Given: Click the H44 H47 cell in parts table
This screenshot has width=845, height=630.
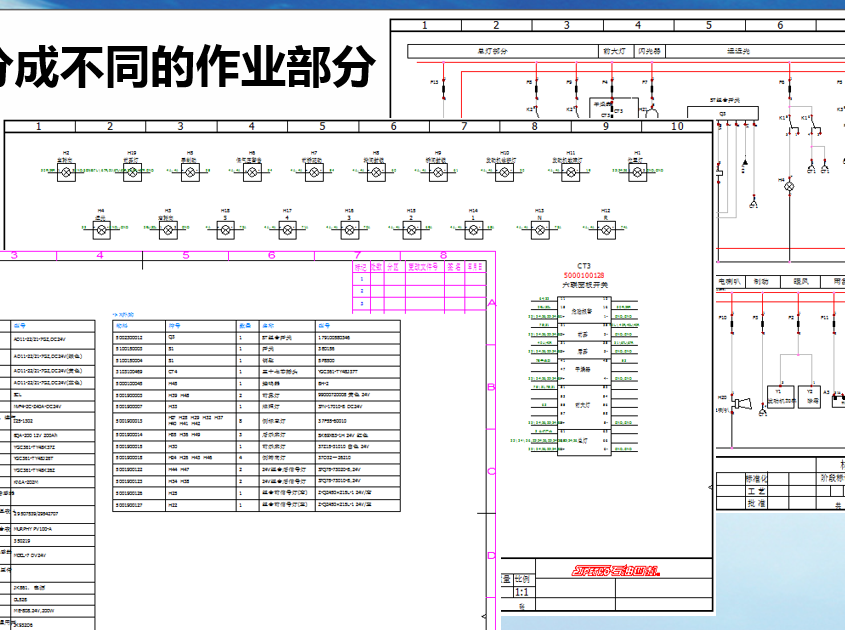Looking at the screenshot, I should [x=200, y=469].
